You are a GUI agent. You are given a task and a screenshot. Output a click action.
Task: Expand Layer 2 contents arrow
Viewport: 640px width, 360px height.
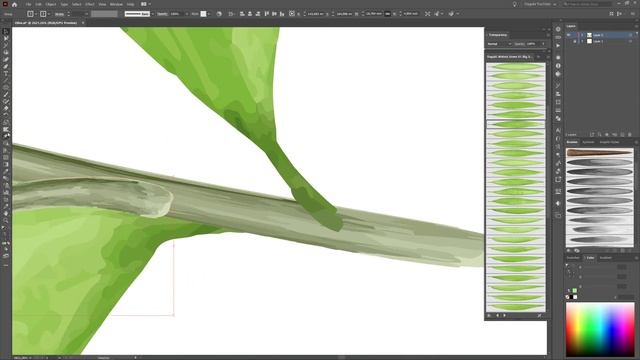pyautogui.click(x=582, y=35)
